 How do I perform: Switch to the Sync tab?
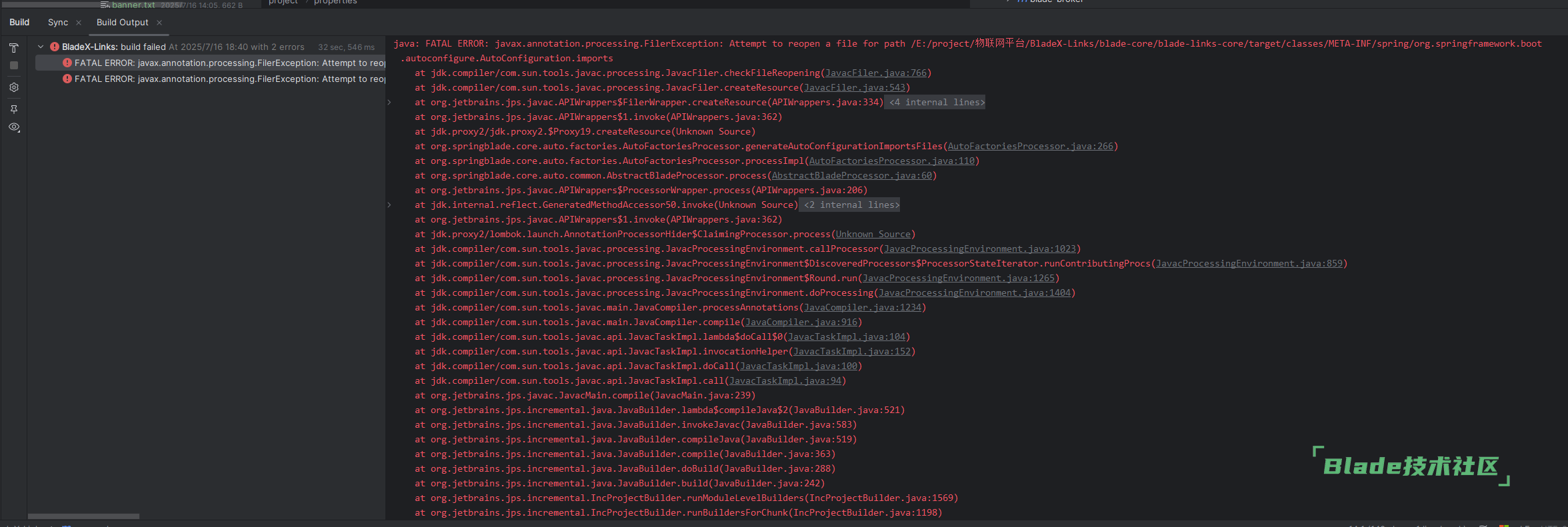tap(58, 23)
